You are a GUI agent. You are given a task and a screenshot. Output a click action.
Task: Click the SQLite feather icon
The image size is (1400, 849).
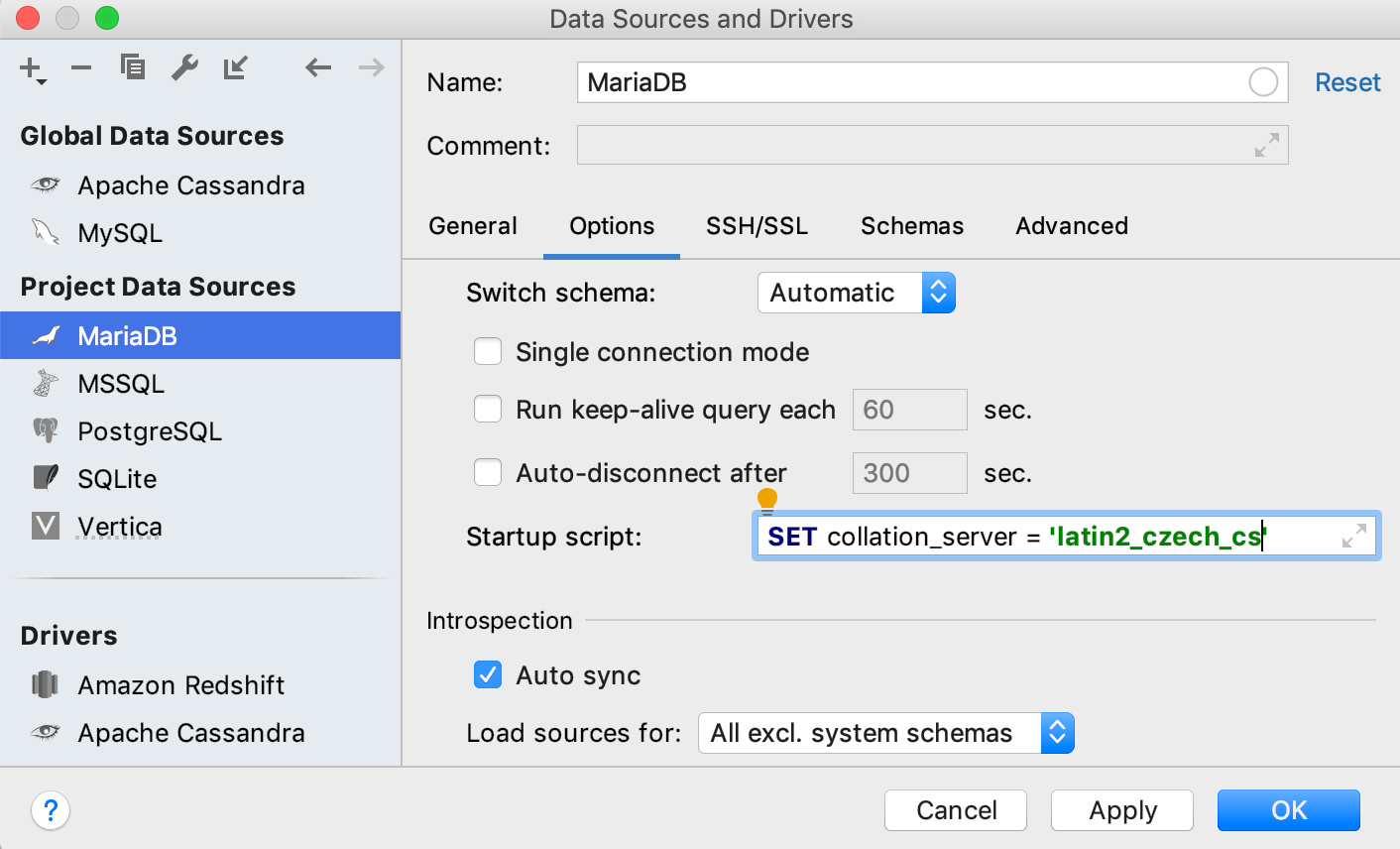pyautogui.click(x=46, y=478)
